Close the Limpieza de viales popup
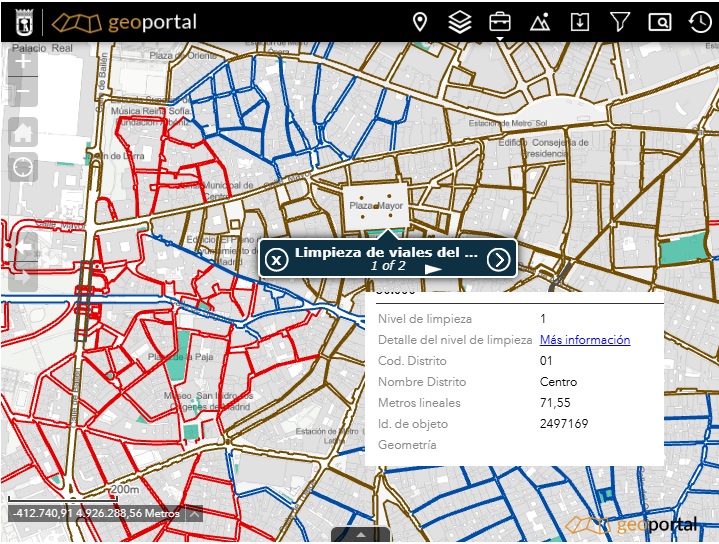This screenshot has width=719, height=544. (277, 260)
